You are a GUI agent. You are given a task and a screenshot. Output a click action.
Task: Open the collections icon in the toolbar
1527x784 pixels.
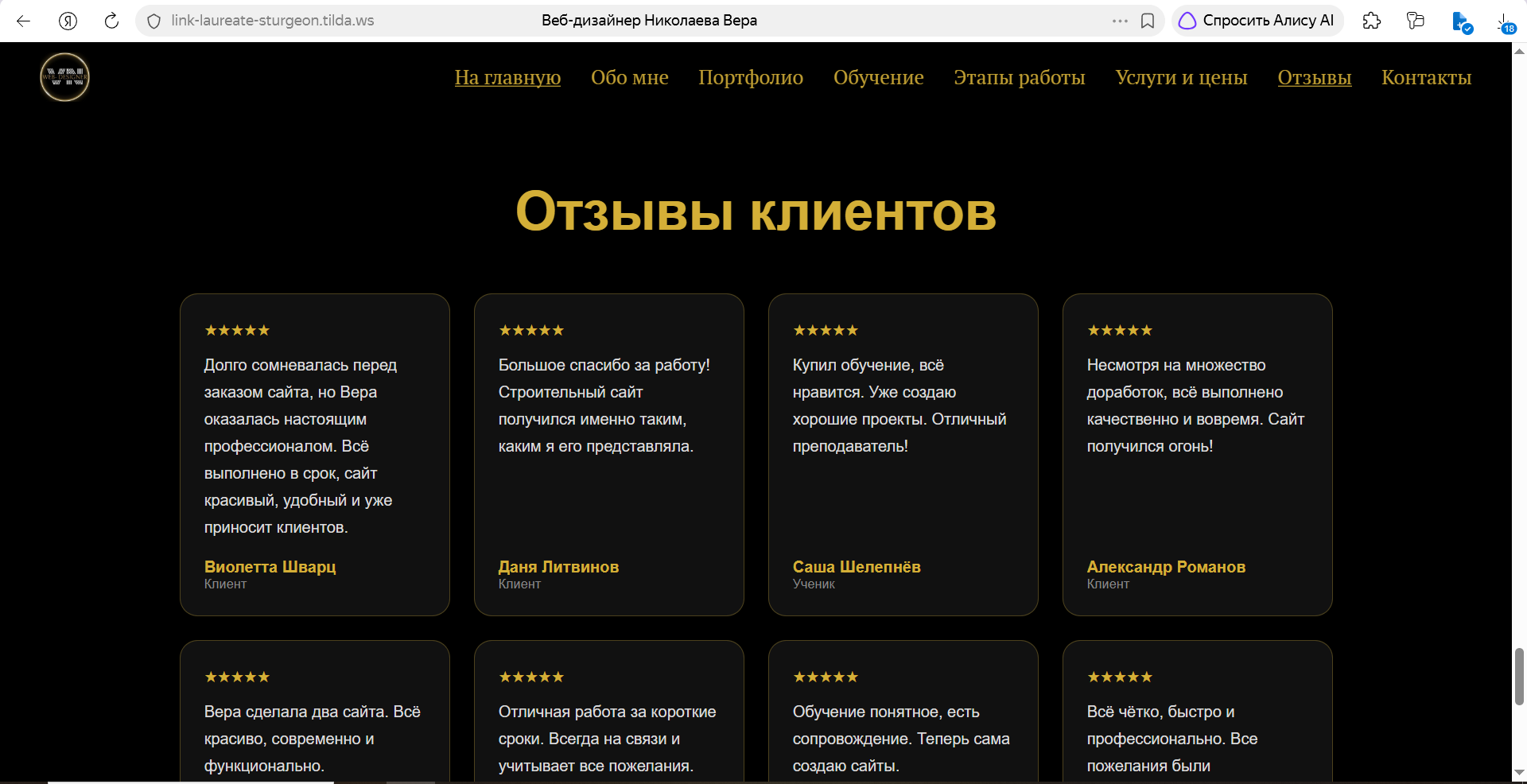pos(1416,21)
